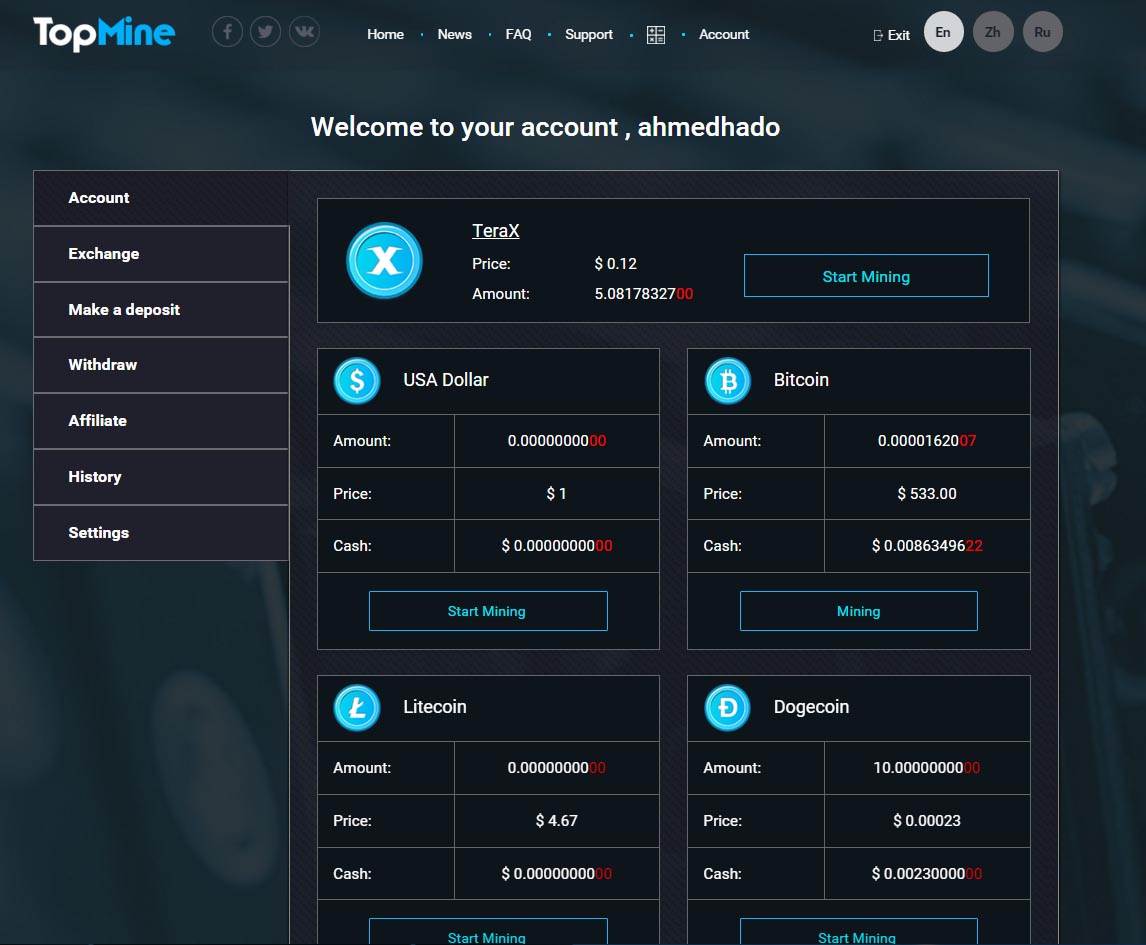The image size is (1146, 945).
Task: Start Mining TeraX
Action: (866, 276)
